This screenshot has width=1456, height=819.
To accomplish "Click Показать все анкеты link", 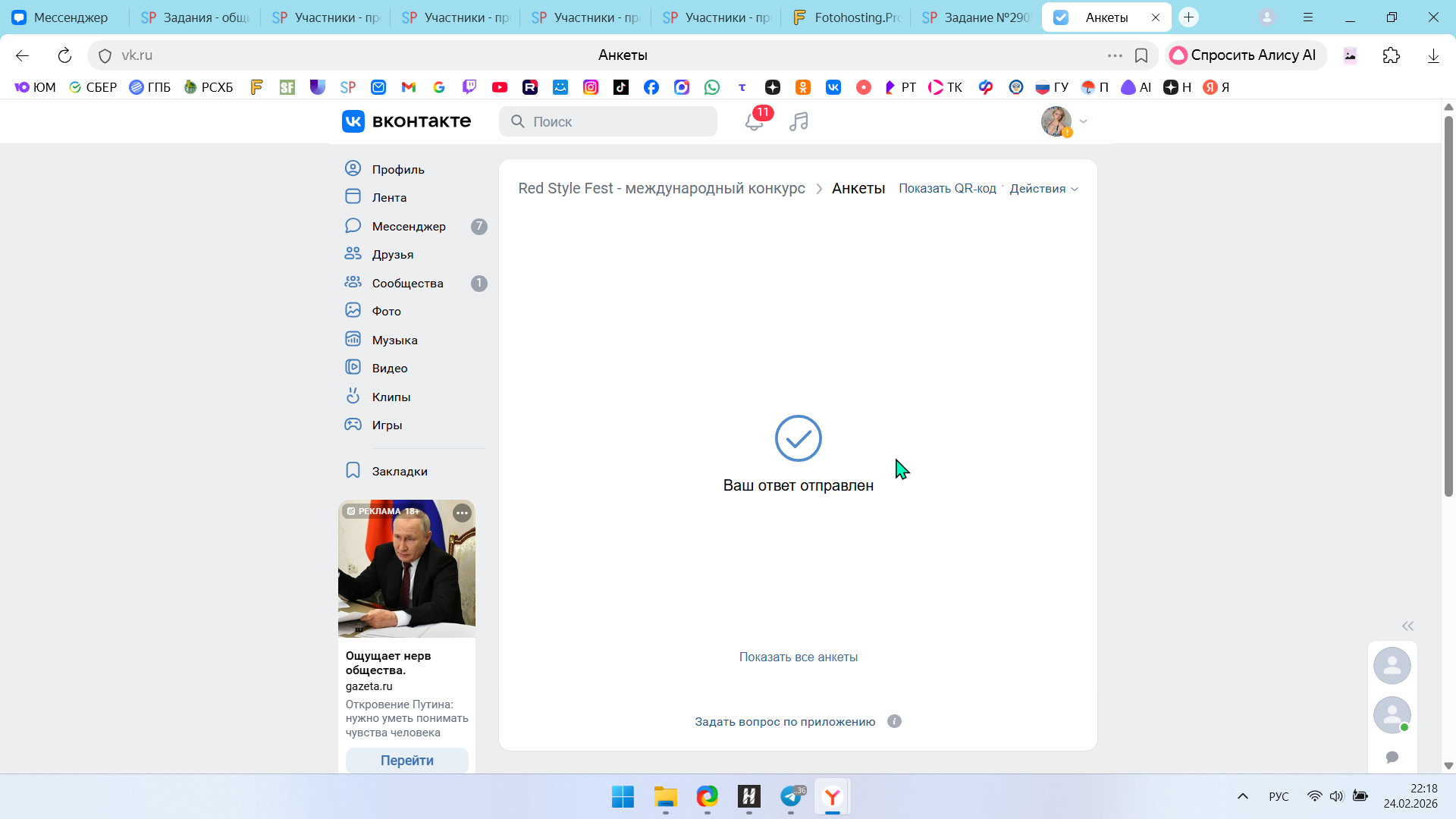I will click(798, 657).
